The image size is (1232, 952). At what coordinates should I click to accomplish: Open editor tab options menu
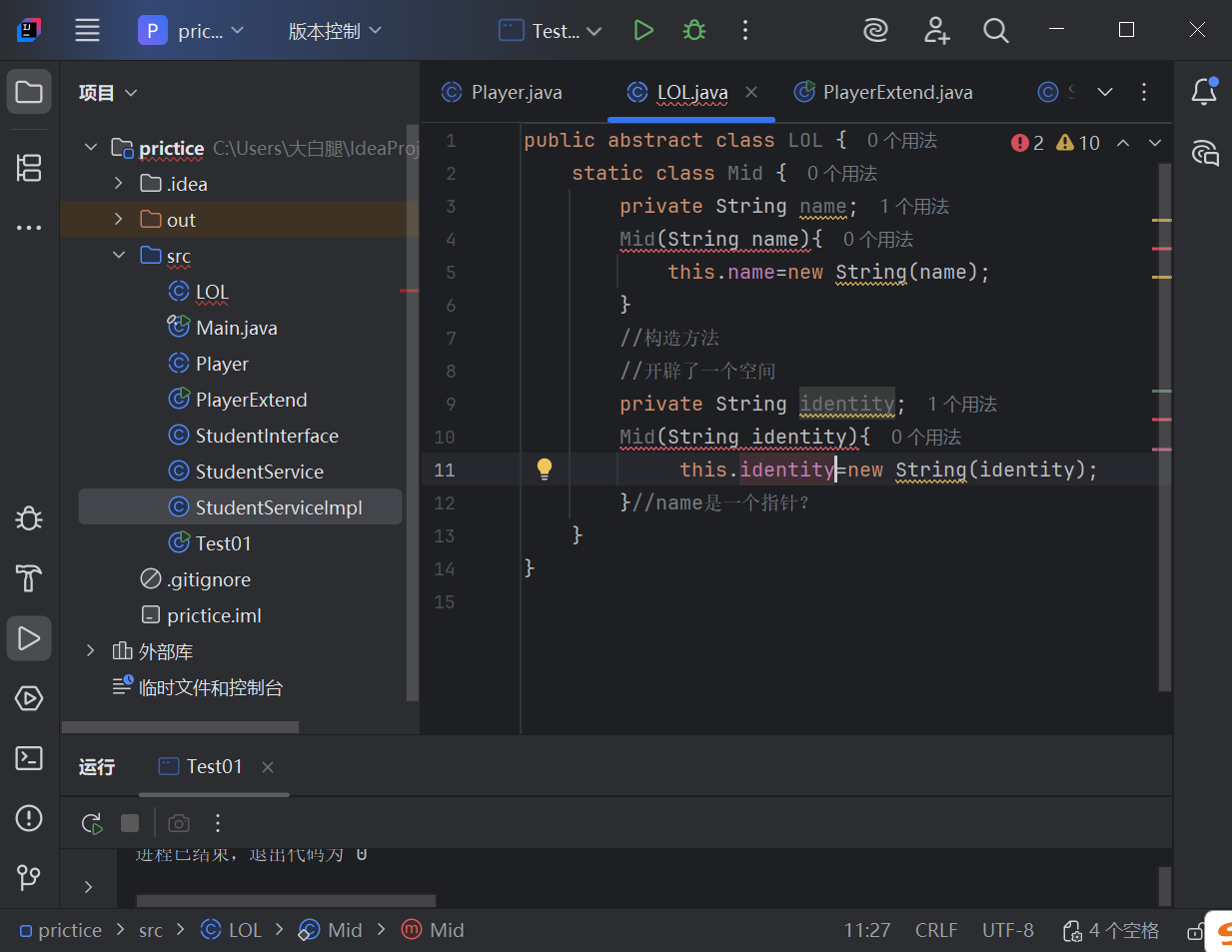[x=1144, y=92]
